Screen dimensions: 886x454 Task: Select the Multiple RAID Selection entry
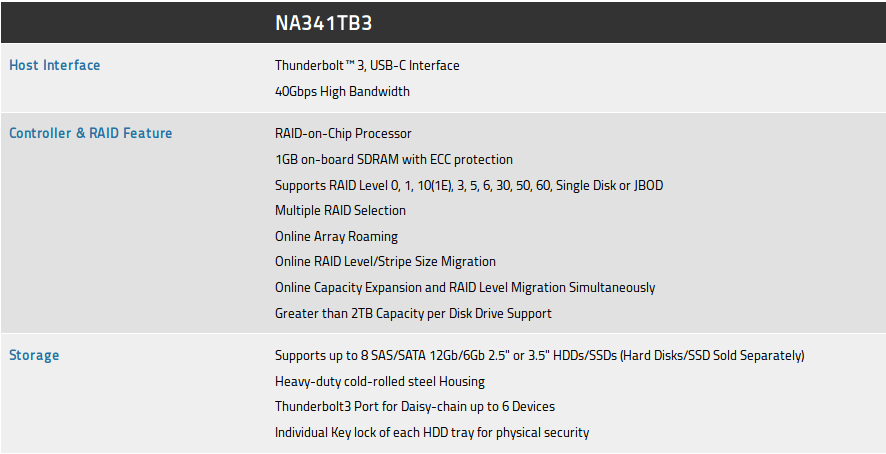tap(340, 210)
